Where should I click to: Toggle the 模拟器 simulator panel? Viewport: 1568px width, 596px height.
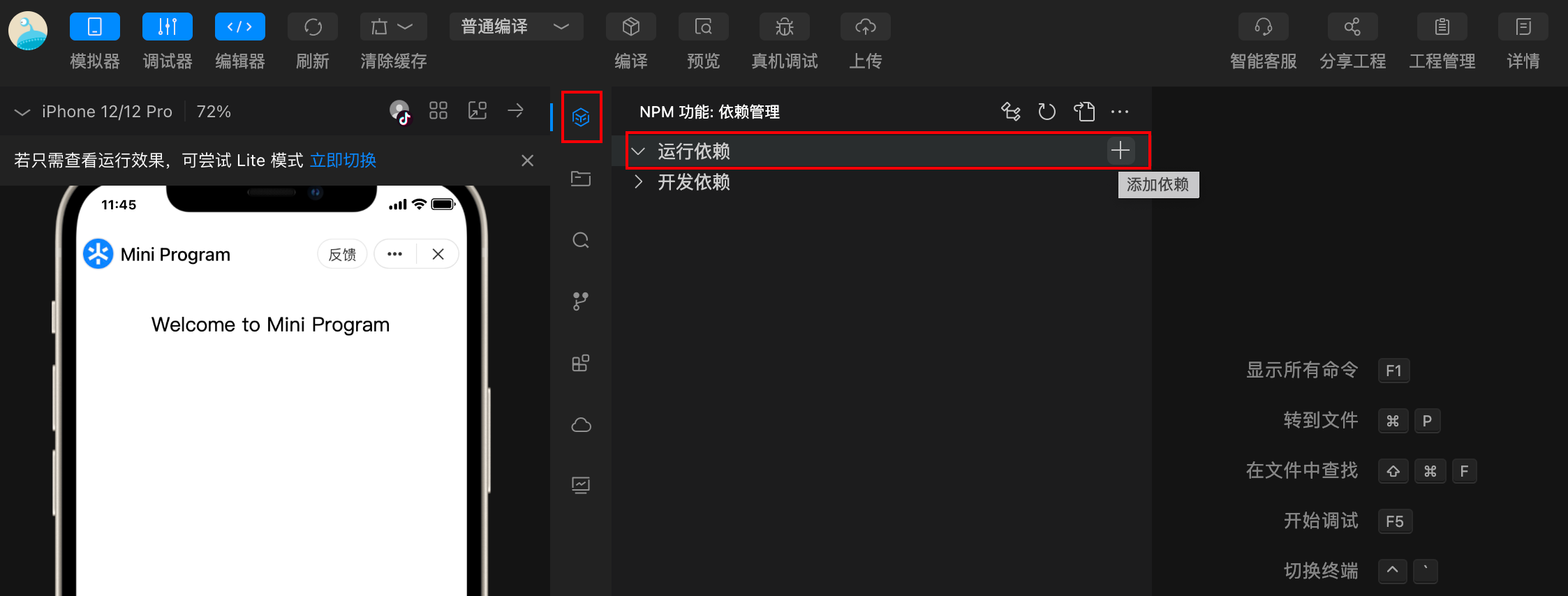click(x=95, y=27)
